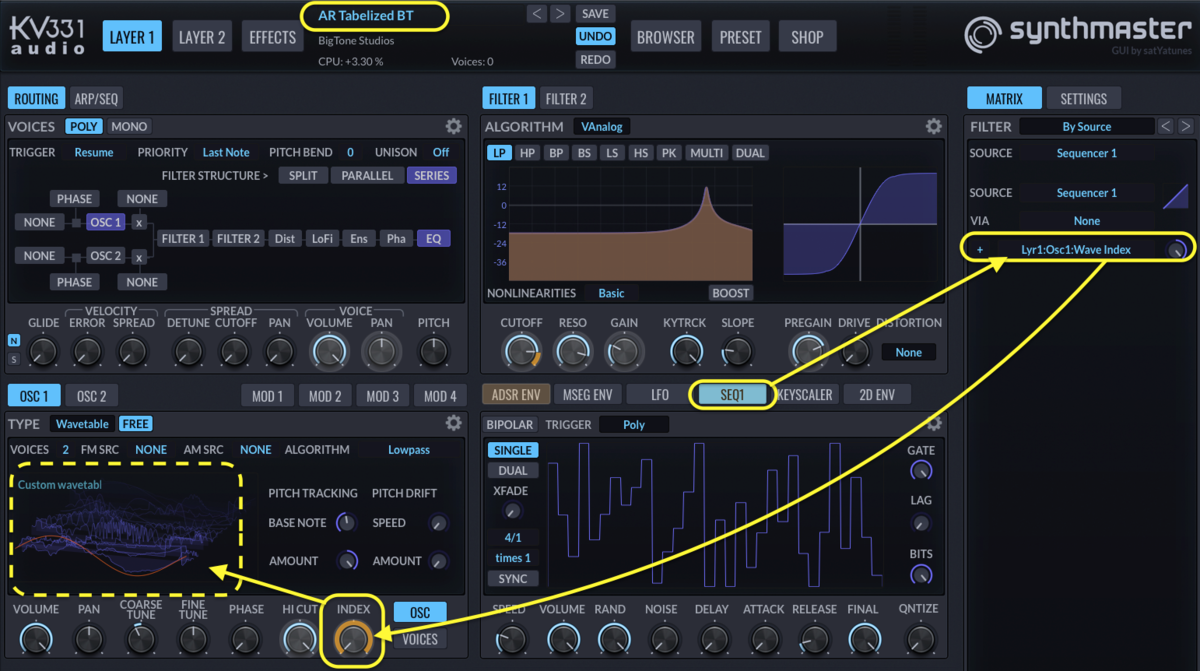Click the matrix filter previous arrow
1200x671 pixels.
tap(1165, 126)
